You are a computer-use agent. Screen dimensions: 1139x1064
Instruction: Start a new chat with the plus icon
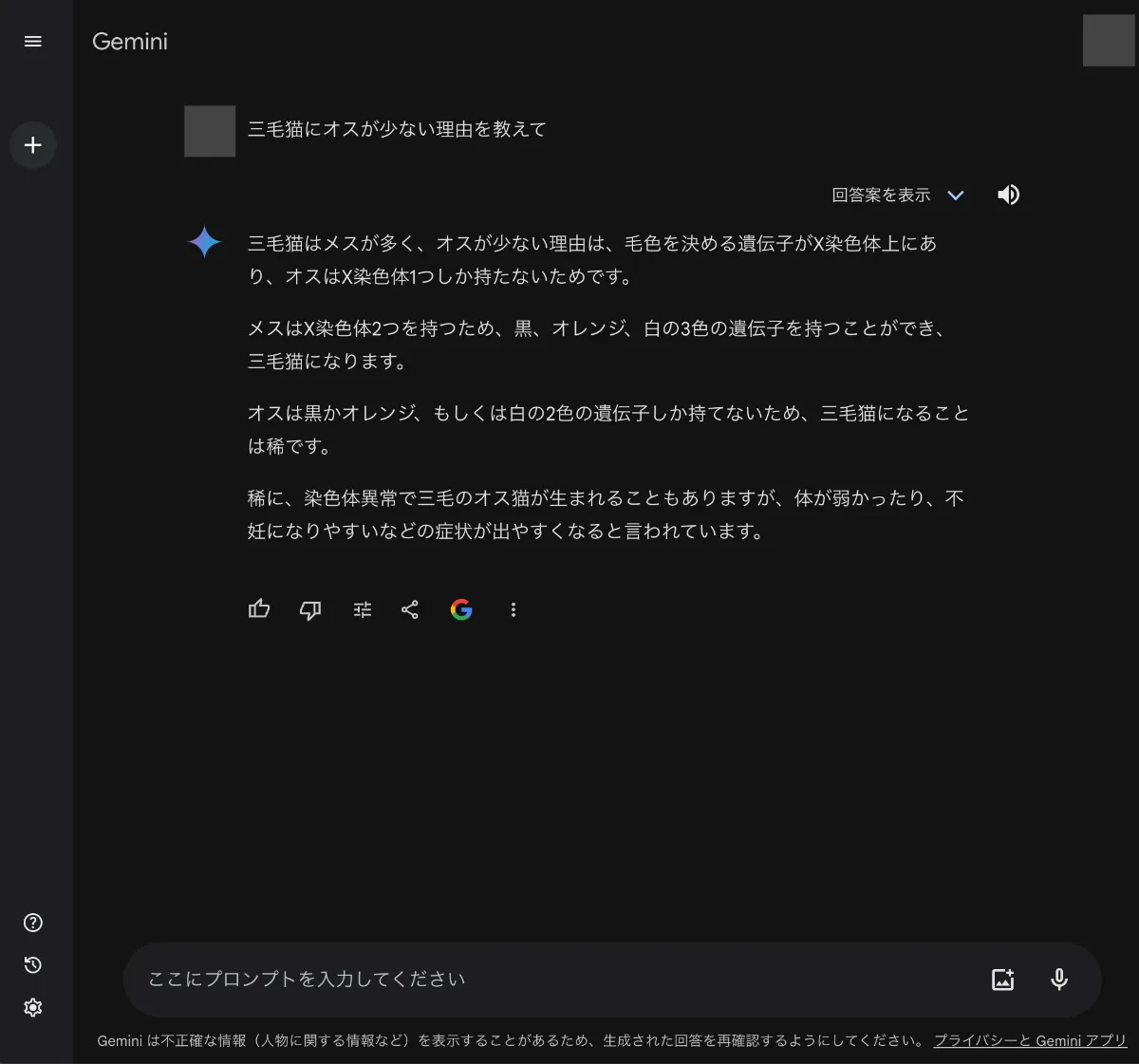coord(33,145)
